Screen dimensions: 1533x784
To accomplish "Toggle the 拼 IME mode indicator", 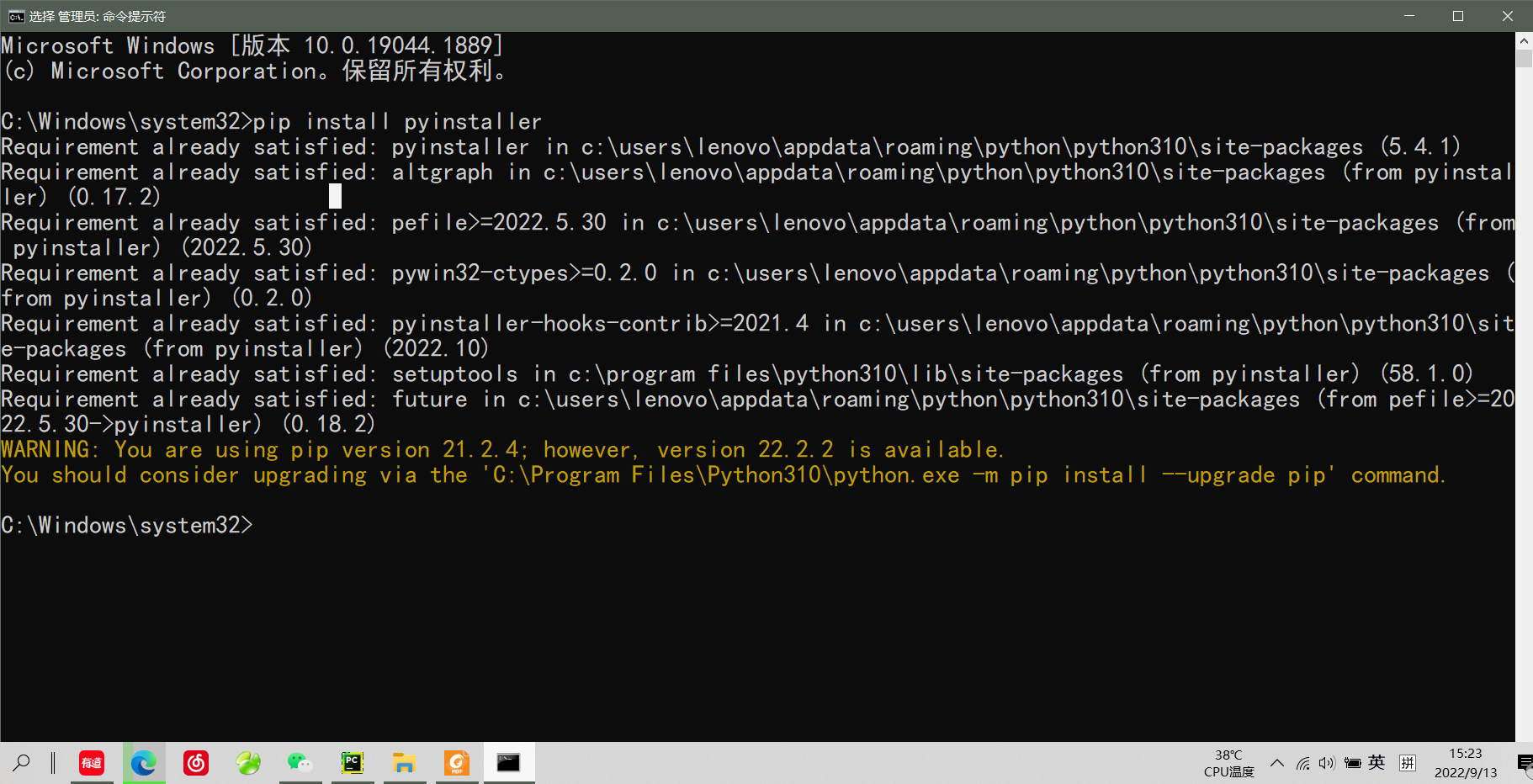I will (1408, 763).
